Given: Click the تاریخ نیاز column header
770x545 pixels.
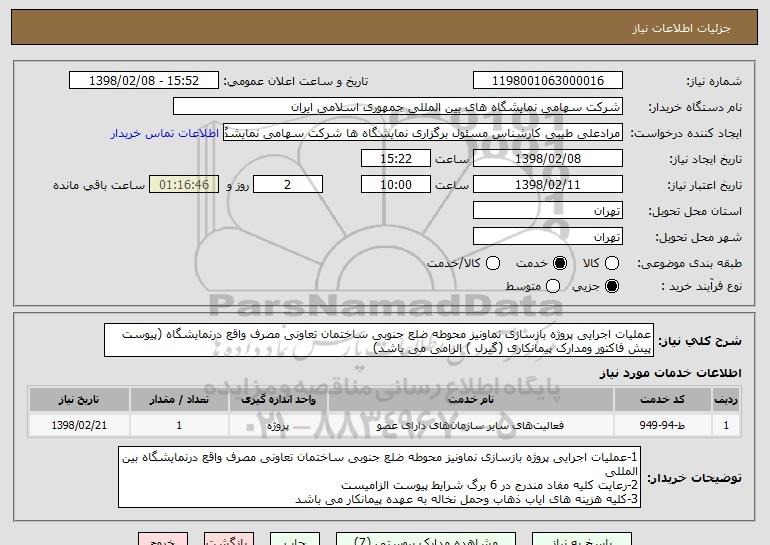Looking at the screenshot, I should click(79, 400).
